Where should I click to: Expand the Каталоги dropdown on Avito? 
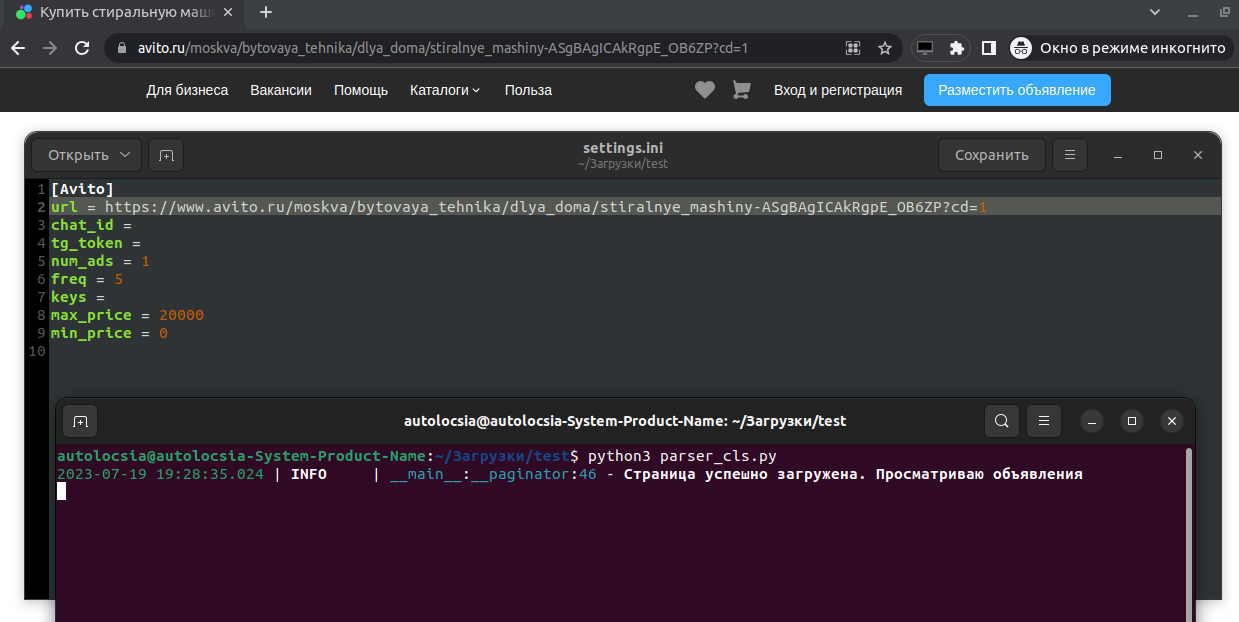pos(444,89)
